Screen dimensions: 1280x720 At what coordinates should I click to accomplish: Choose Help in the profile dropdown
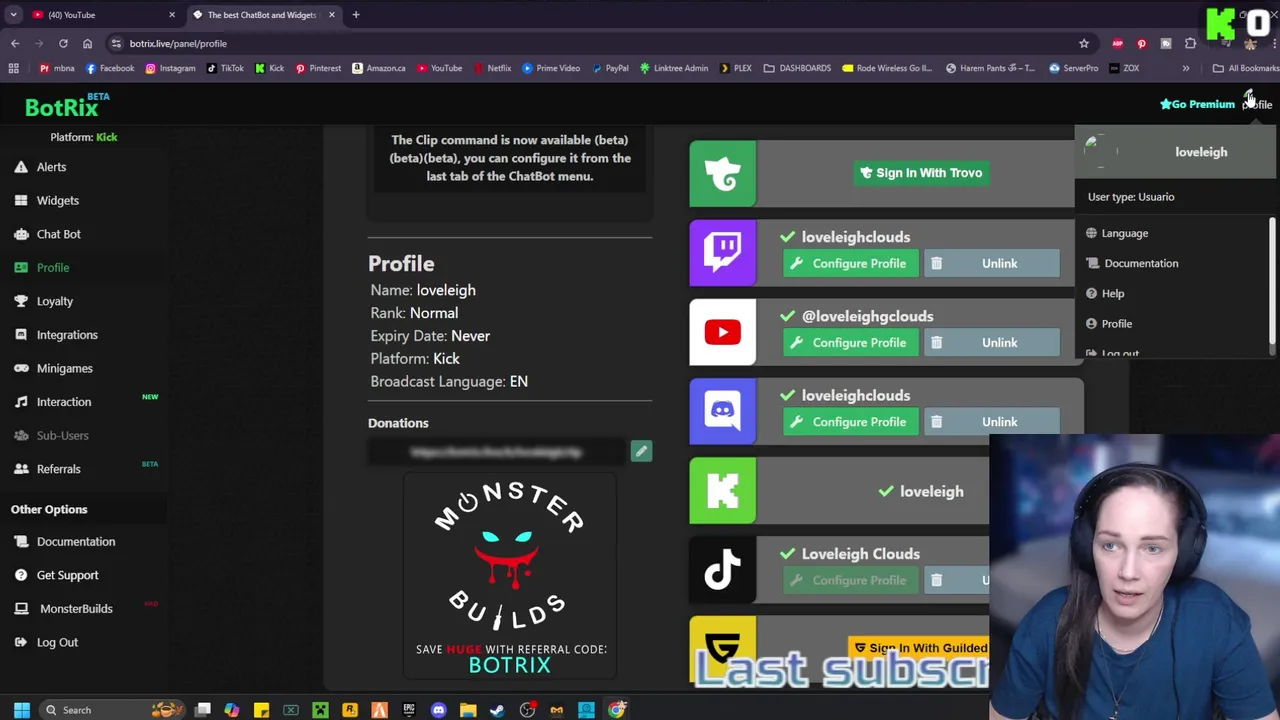[x=1113, y=293]
